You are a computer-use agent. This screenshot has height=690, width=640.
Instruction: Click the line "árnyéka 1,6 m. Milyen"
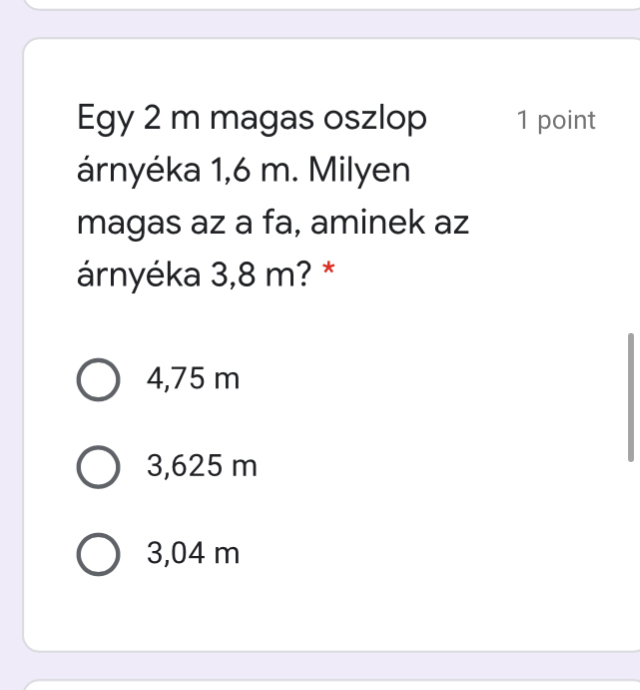[x=244, y=171]
